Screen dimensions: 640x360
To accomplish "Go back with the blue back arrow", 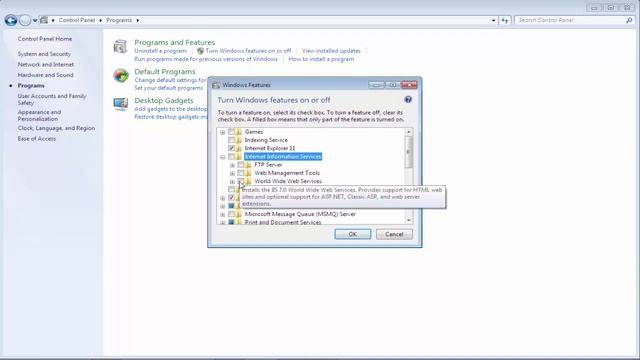I will pos(11,20).
